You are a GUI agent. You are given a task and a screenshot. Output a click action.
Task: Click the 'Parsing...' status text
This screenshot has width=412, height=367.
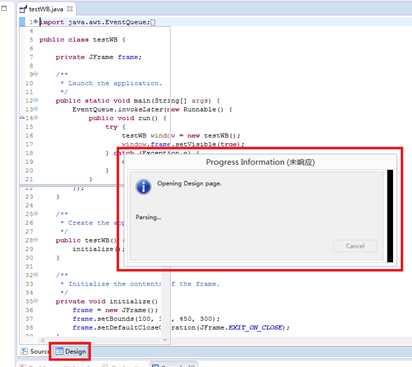[x=148, y=217]
